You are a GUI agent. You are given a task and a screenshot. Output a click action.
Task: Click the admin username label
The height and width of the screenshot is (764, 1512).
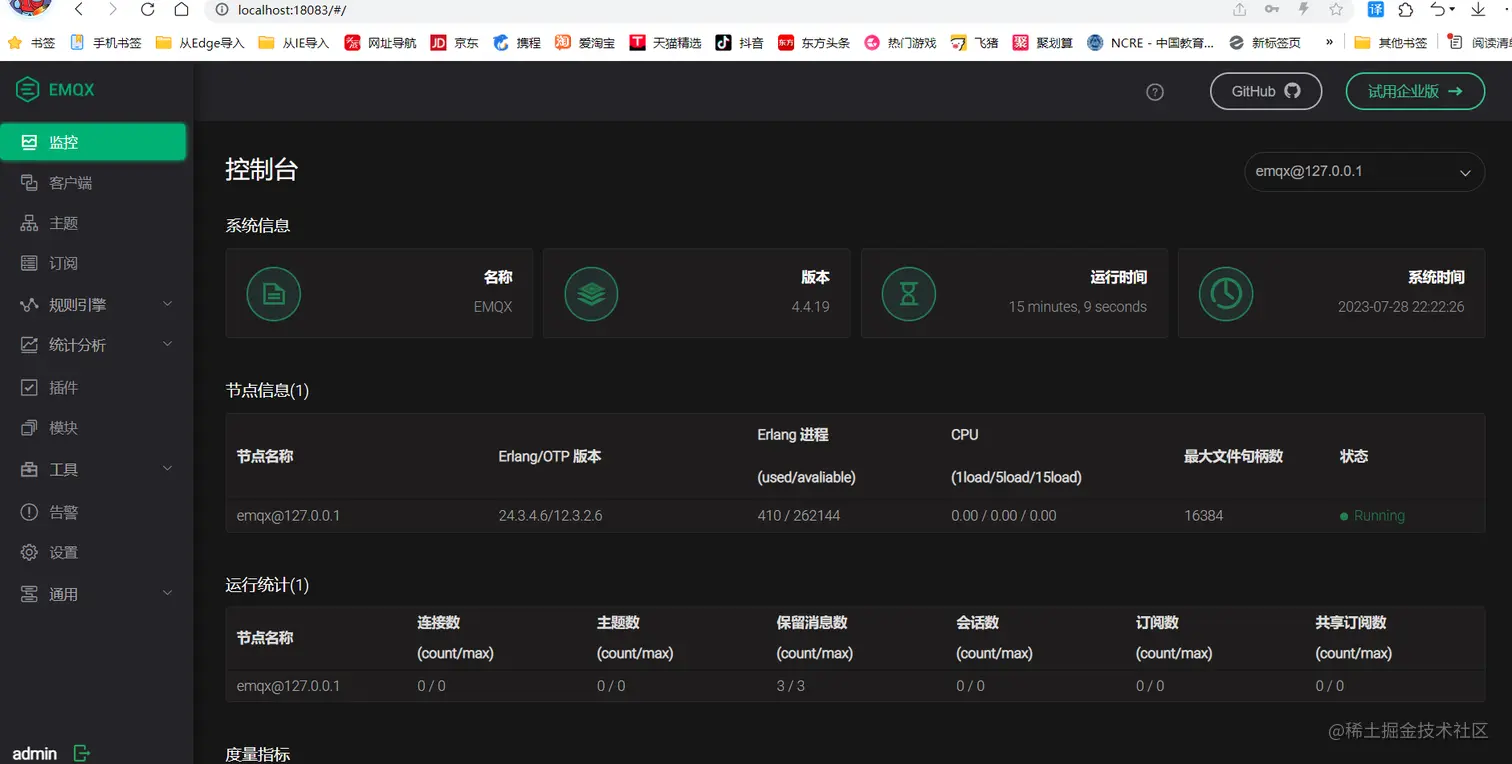coord(35,754)
